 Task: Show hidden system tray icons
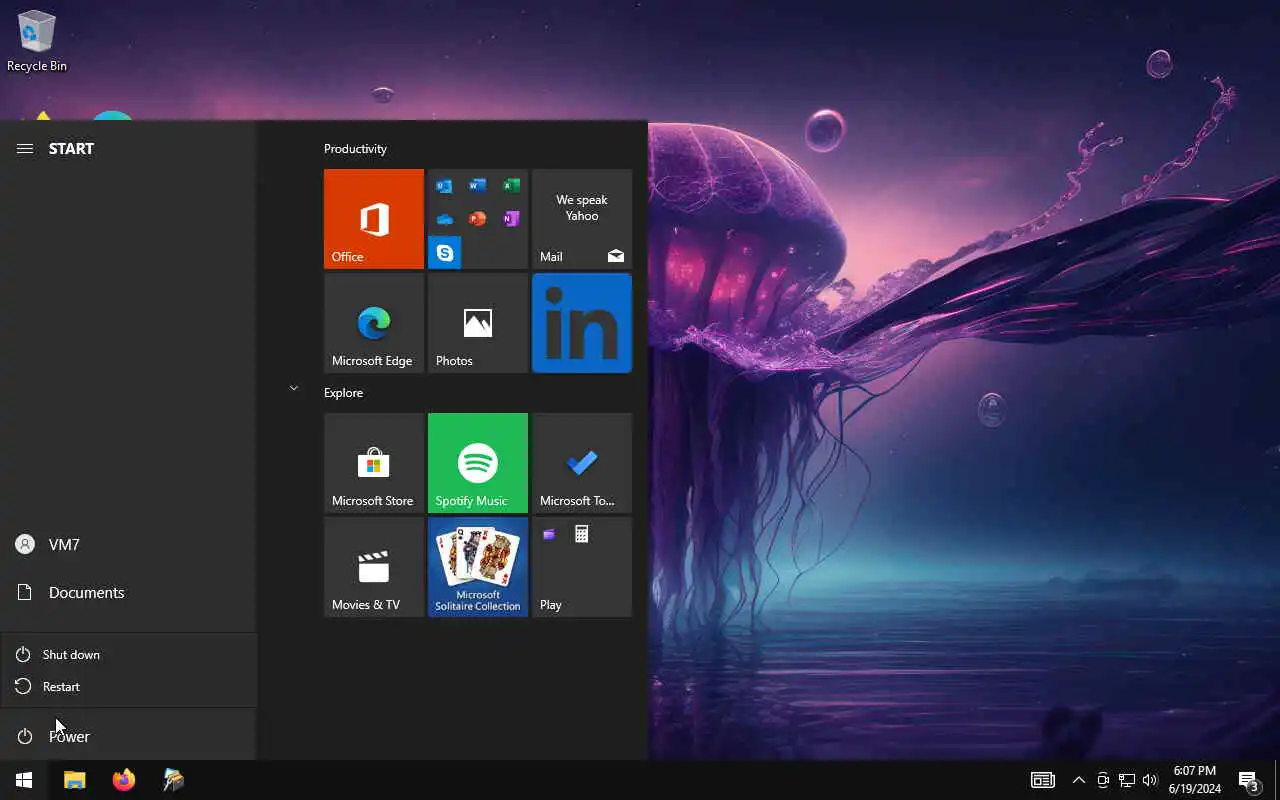click(1078, 780)
